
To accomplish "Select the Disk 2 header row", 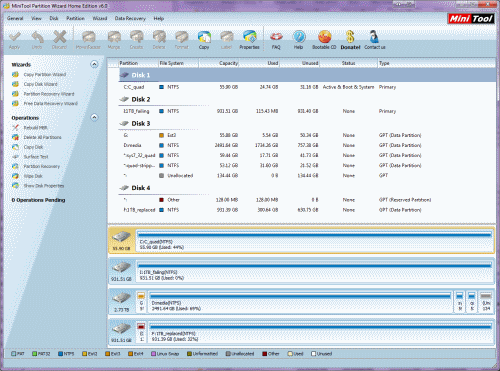I will pyautogui.click(x=307, y=99).
